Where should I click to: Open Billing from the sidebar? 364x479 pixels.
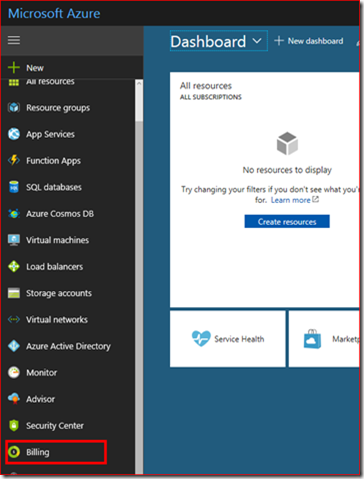click(68, 452)
